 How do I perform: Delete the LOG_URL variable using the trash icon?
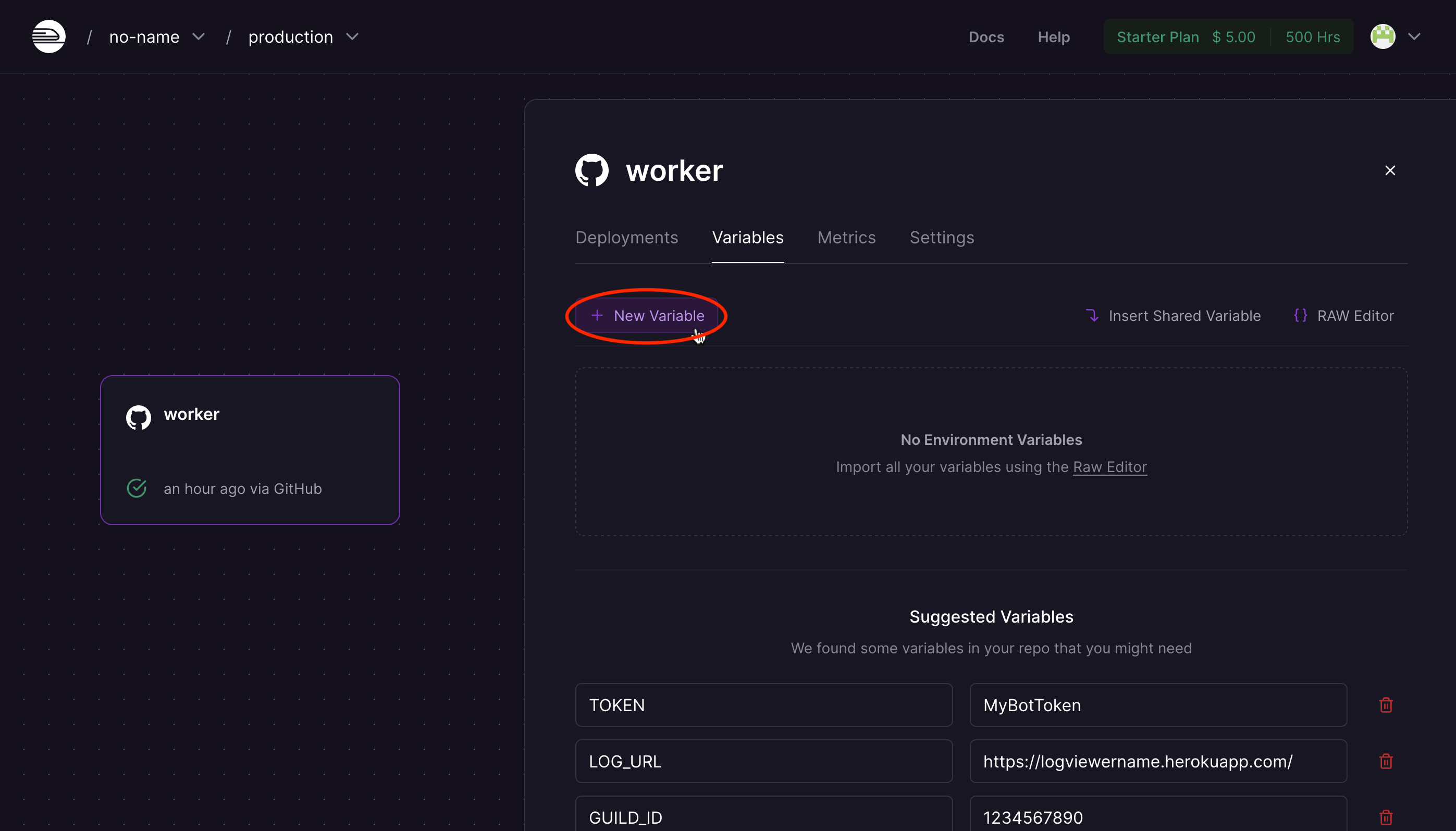(x=1386, y=761)
